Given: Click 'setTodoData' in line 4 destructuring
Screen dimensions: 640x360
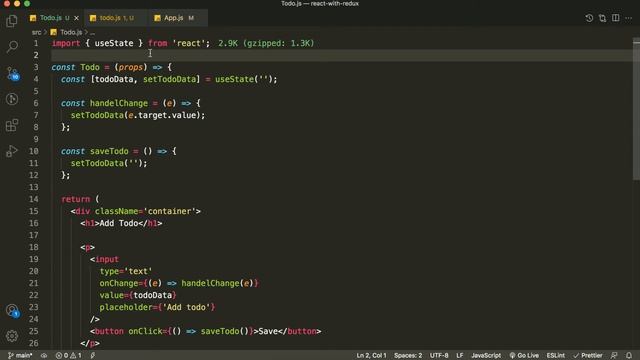Looking at the screenshot, I should coord(169,79).
